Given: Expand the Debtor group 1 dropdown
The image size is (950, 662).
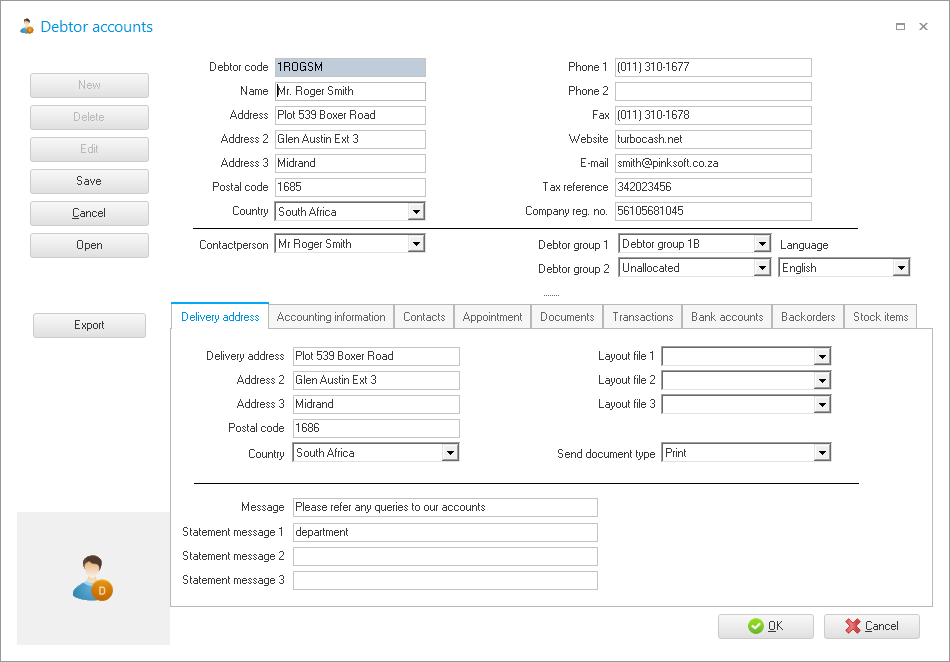Looking at the screenshot, I should 762,244.
